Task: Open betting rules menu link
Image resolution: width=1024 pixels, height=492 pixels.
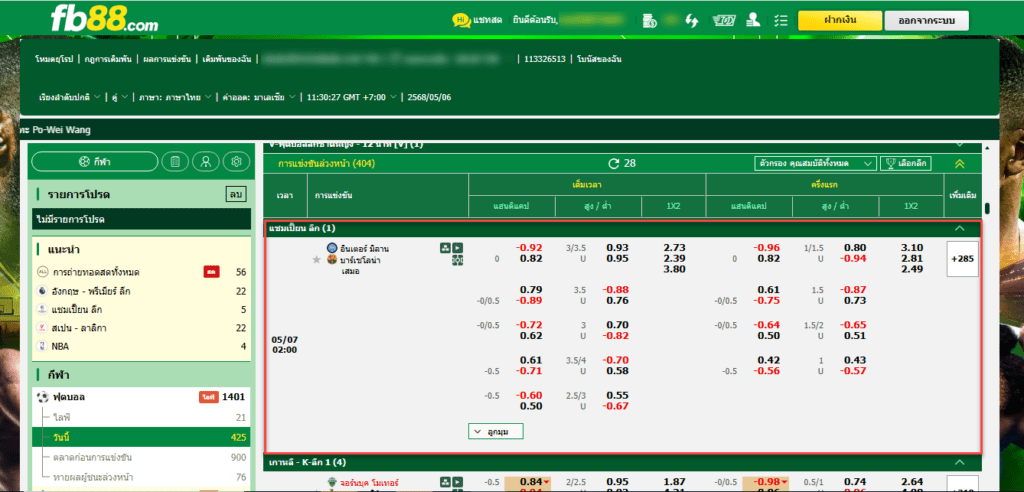Action: coord(108,59)
